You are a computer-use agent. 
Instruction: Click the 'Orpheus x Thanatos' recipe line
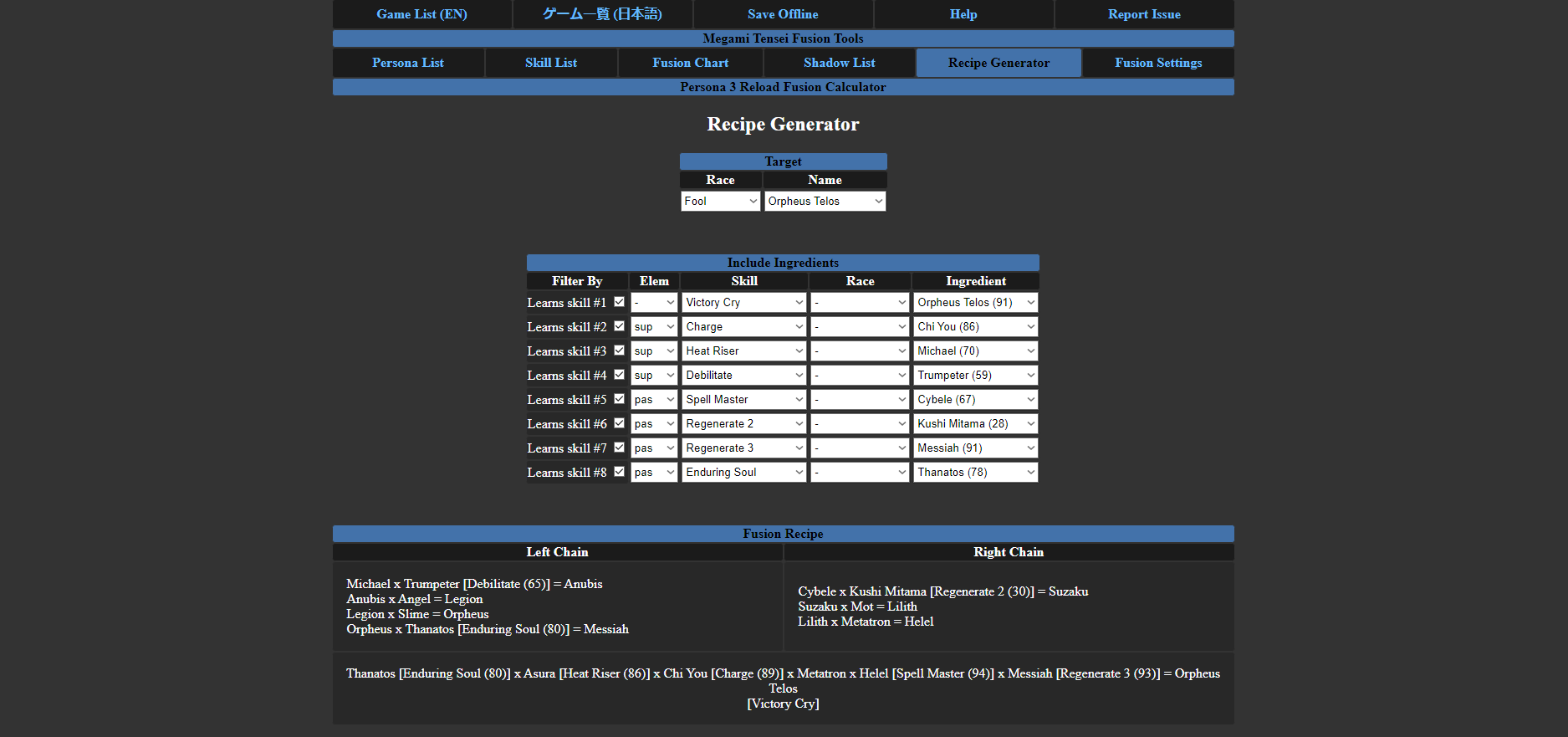click(488, 629)
